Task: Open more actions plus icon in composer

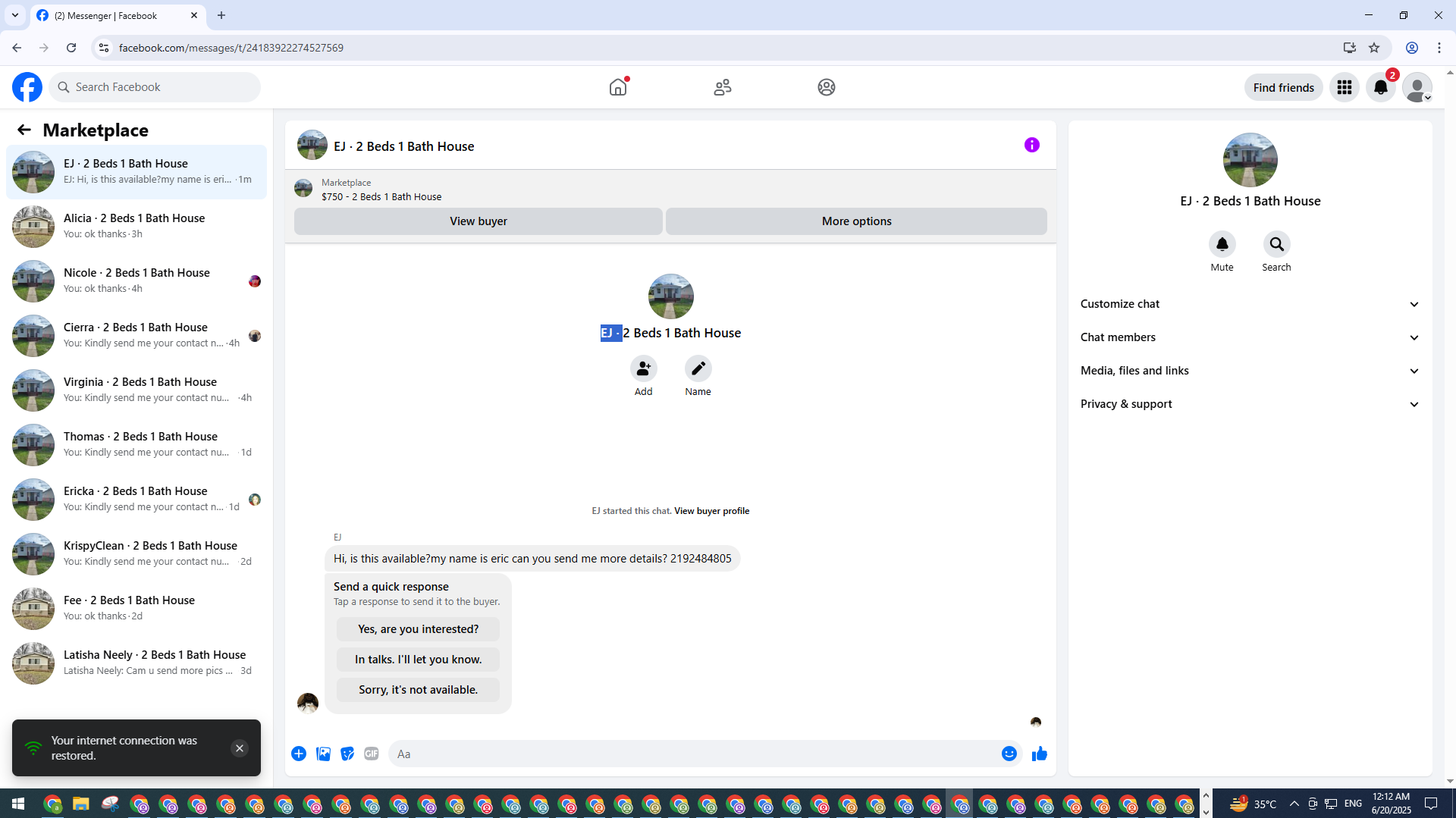Action: [299, 754]
